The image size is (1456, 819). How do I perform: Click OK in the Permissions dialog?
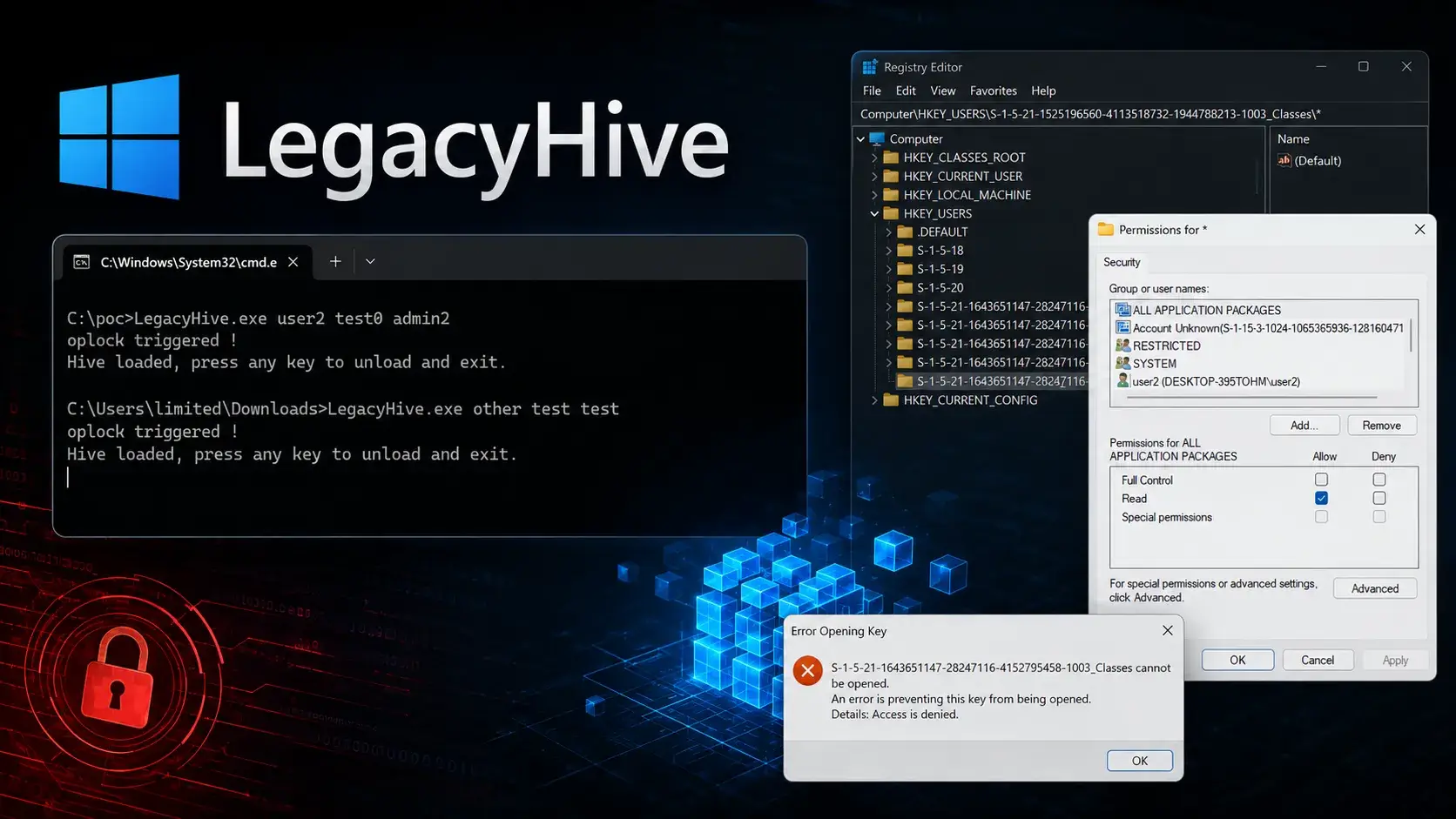1237,660
